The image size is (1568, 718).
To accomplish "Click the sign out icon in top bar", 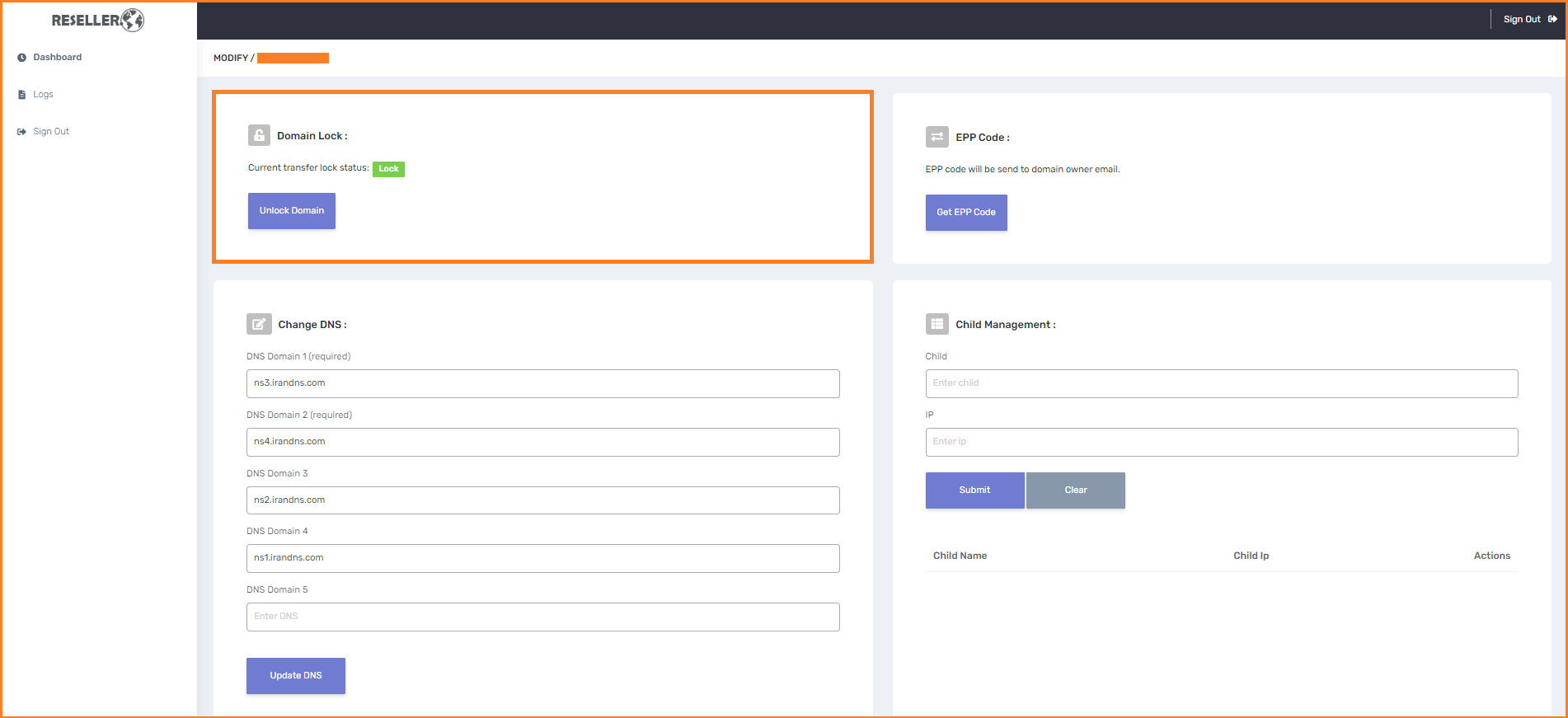I will click(1552, 19).
